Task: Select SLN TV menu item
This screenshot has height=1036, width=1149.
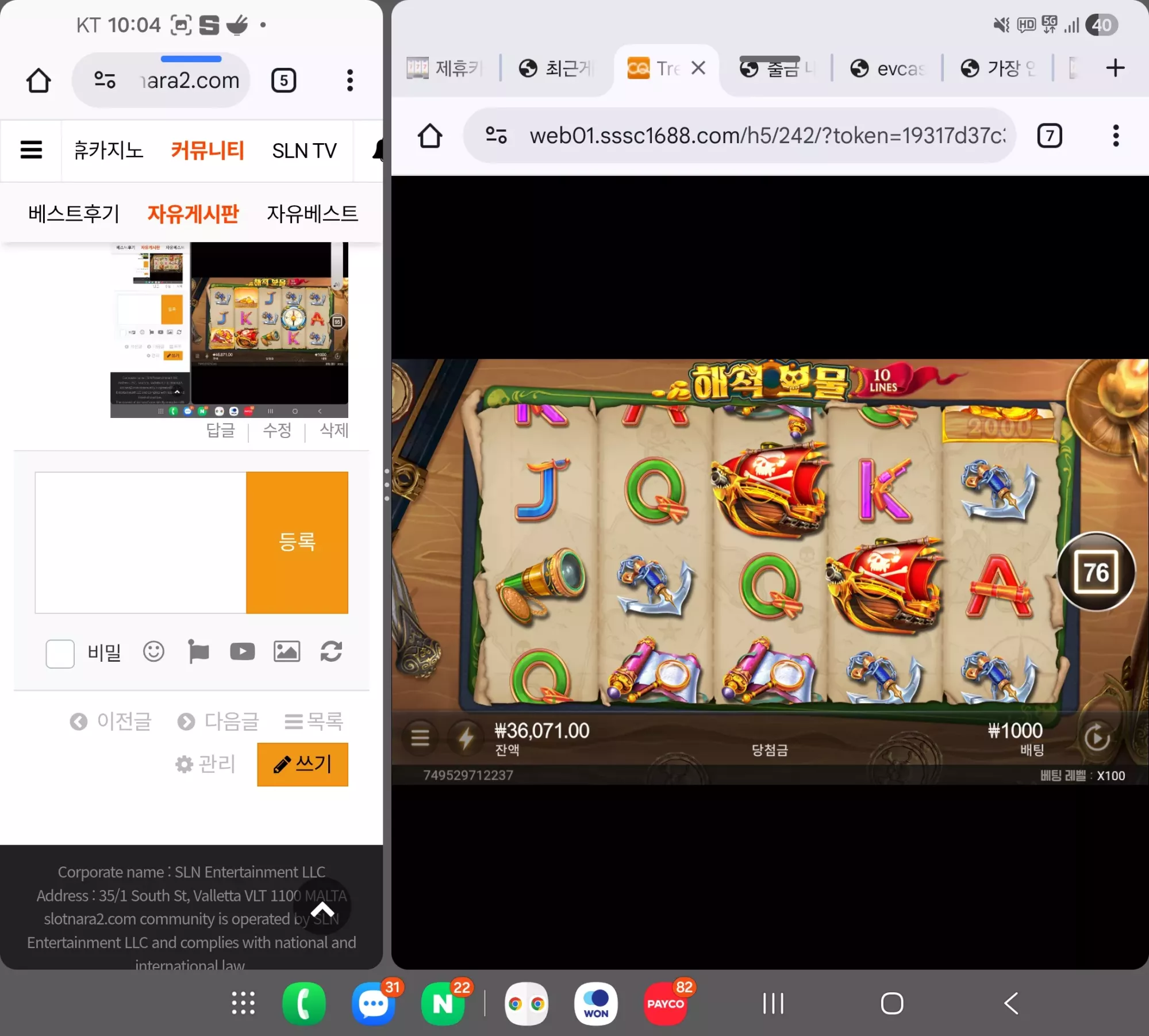Action: [304, 151]
